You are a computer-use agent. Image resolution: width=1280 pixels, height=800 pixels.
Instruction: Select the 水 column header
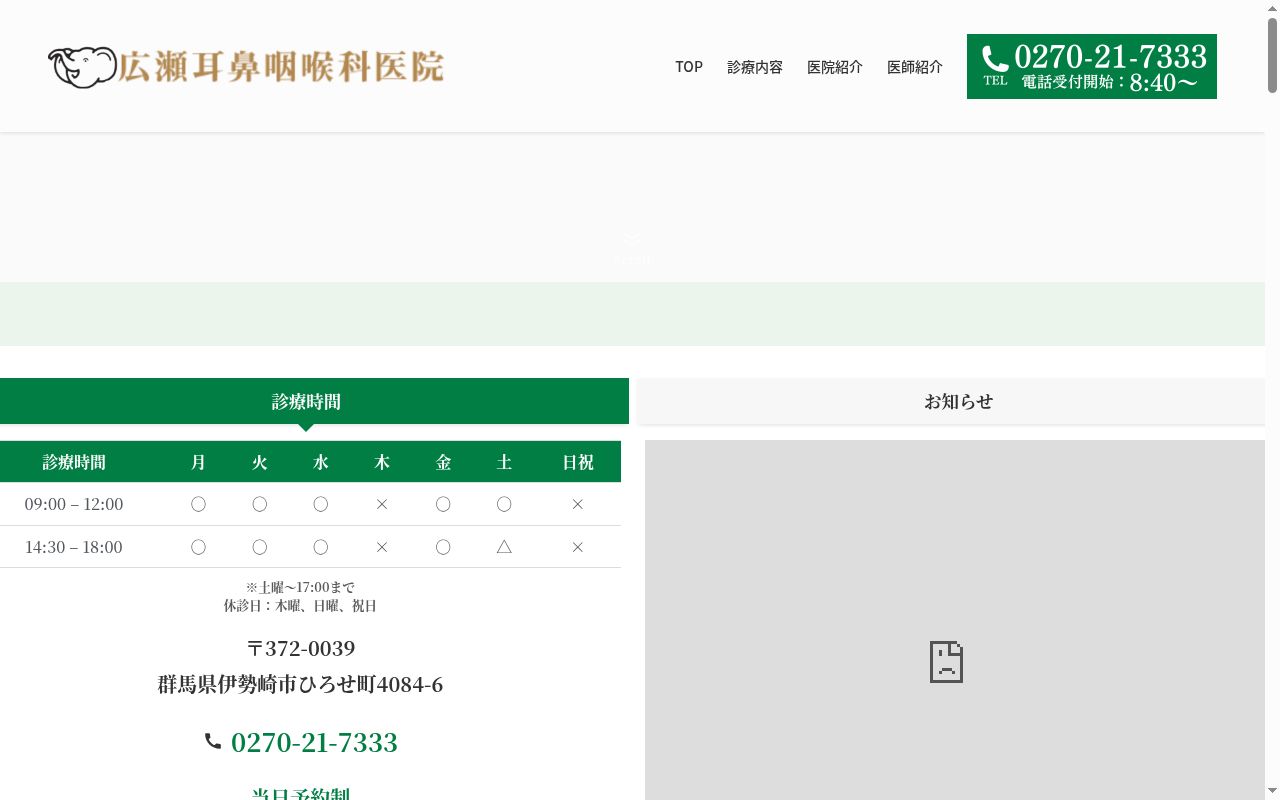point(320,462)
